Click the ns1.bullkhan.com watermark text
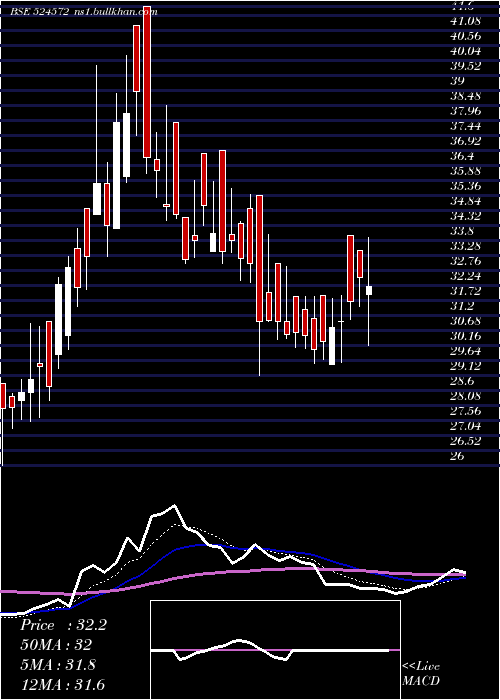500x700 pixels. click(x=114, y=12)
